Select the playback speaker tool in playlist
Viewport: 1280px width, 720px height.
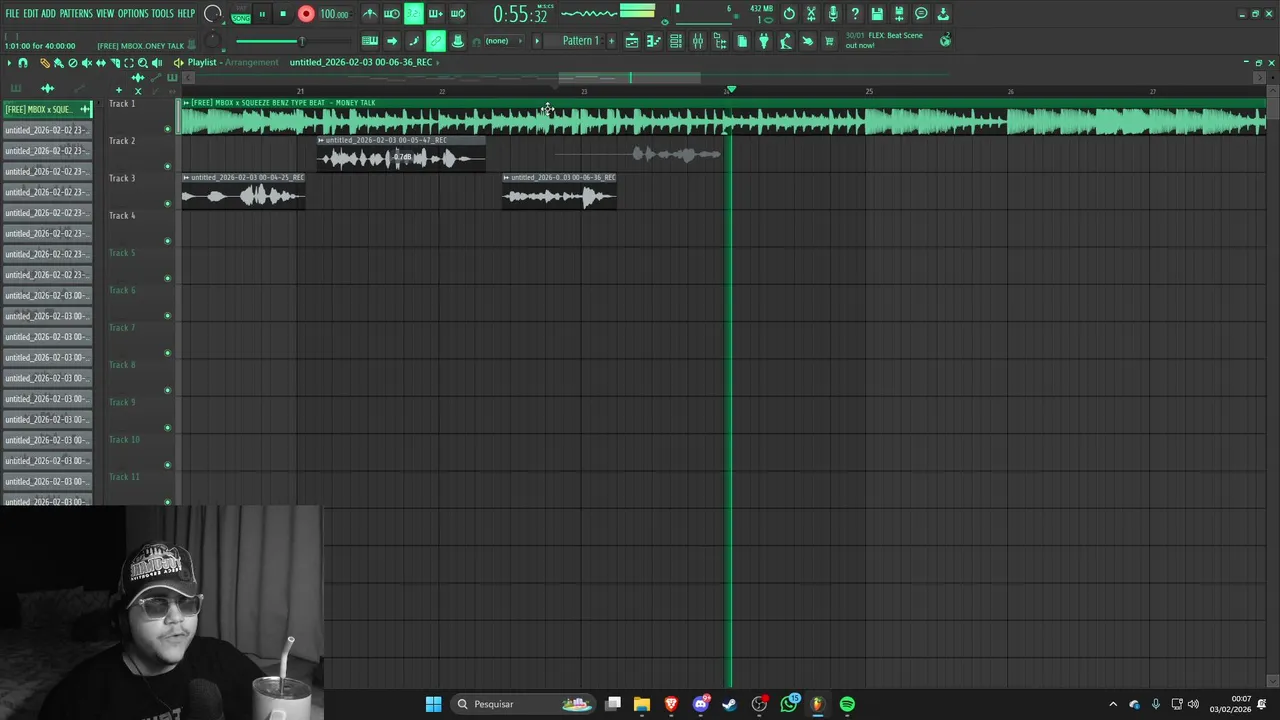[x=157, y=63]
